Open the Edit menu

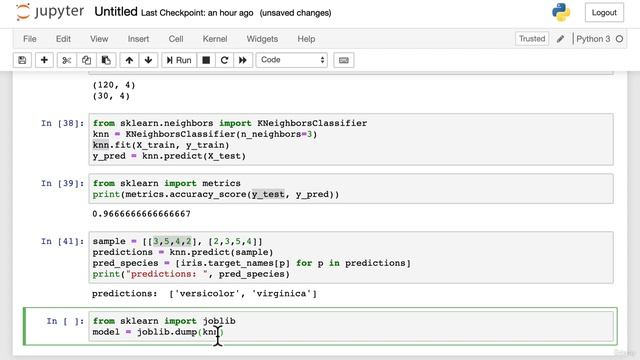(x=63, y=39)
